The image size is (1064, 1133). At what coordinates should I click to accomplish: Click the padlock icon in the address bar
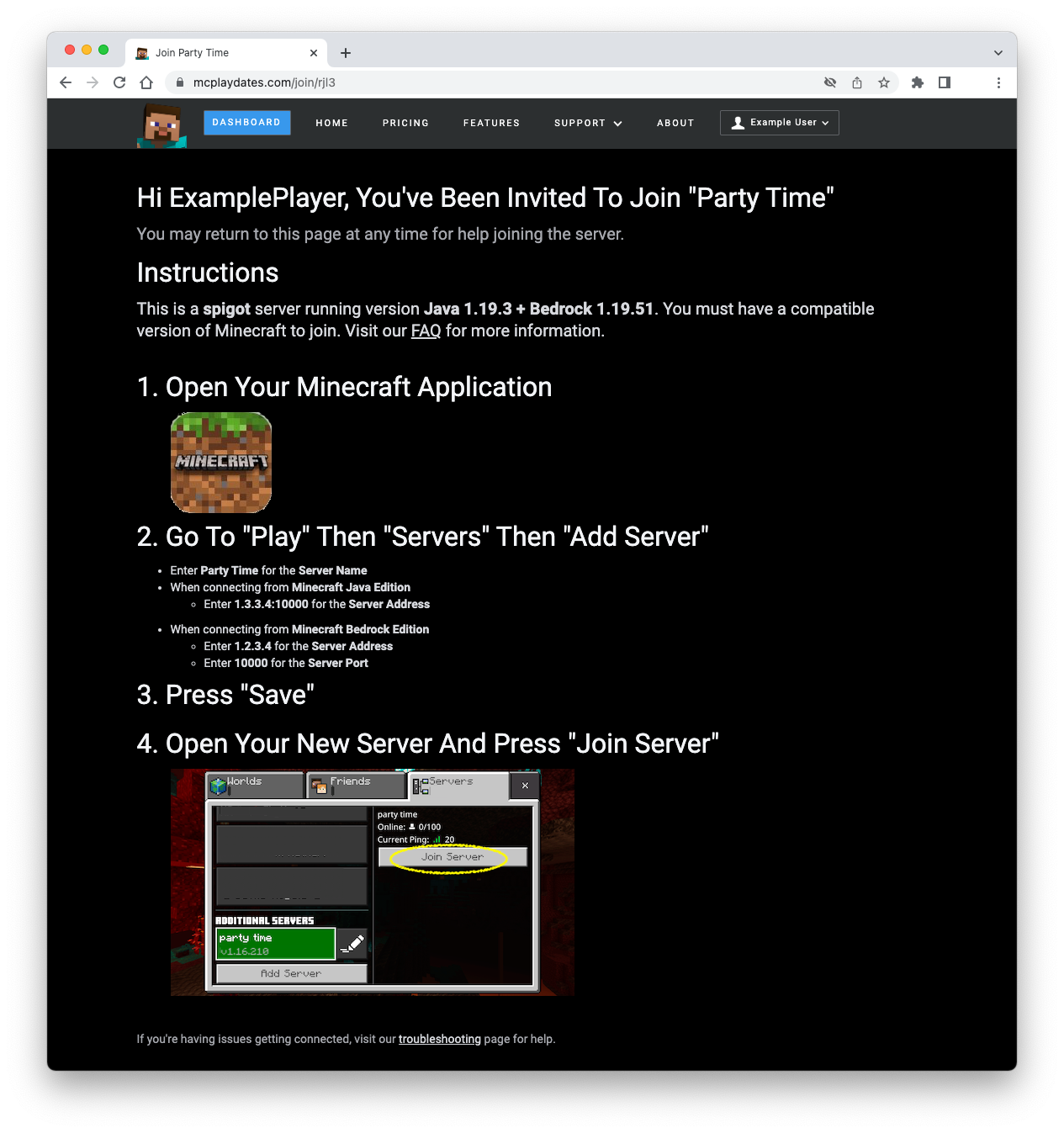coord(179,82)
